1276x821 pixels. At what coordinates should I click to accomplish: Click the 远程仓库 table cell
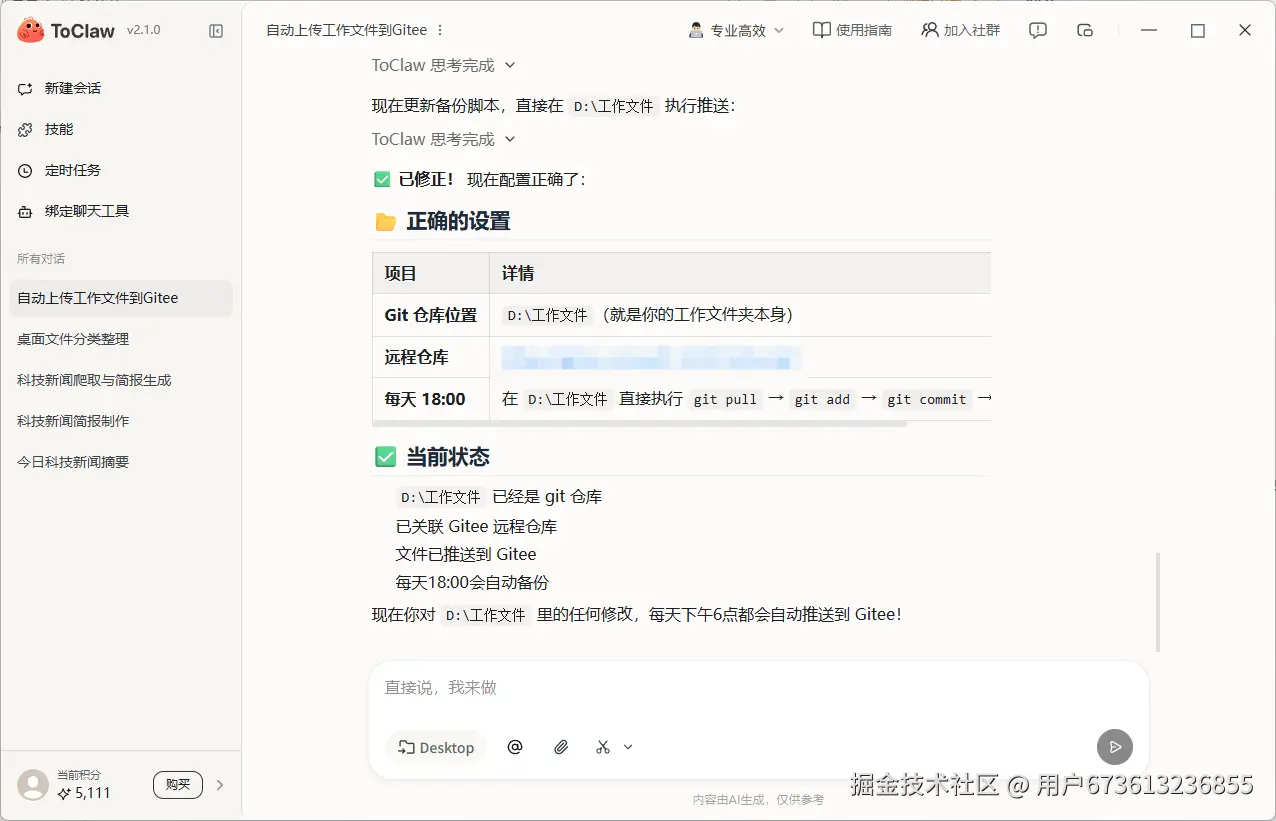tap(431, 357)
